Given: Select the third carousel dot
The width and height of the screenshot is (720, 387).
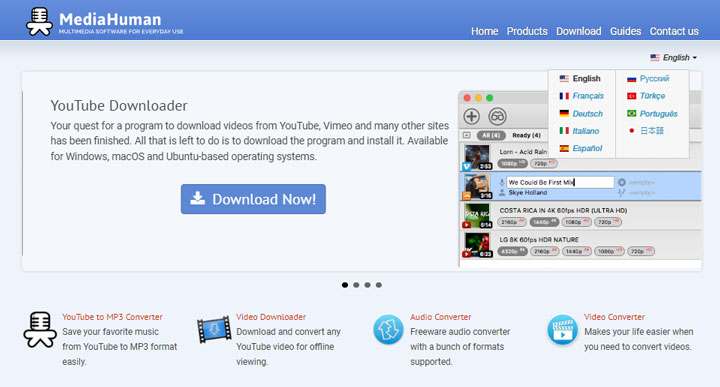Looking at the screenshot, I should 367,285.
